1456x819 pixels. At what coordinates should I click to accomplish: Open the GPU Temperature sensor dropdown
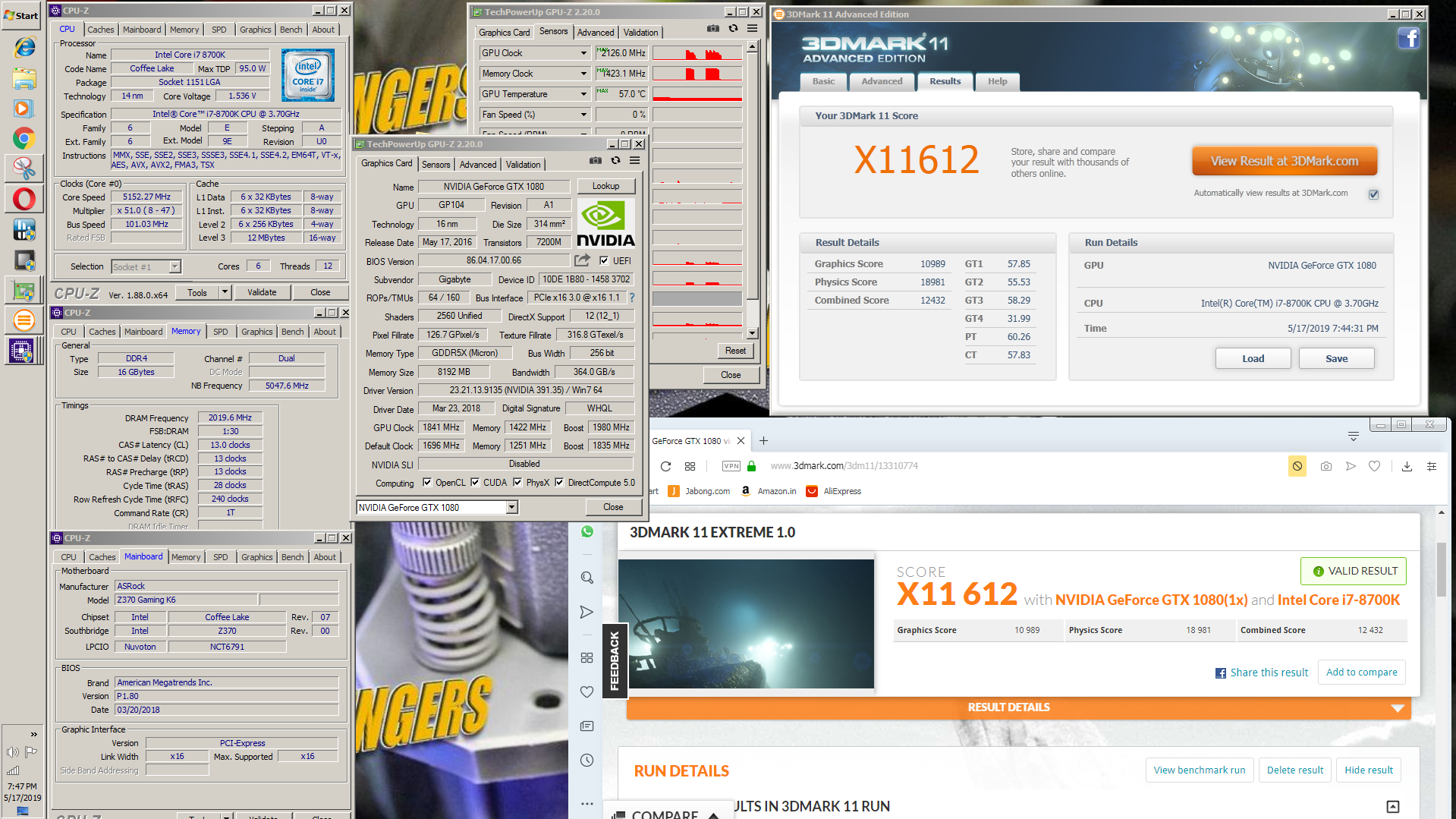coord(583,94)
